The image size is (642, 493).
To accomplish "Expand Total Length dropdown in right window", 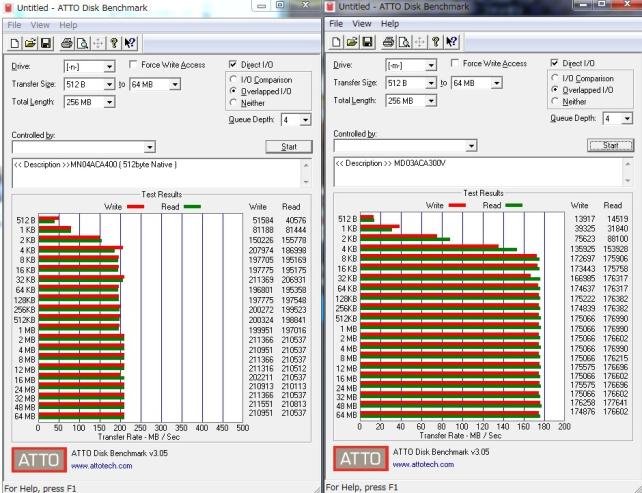I will [x=432, y=100].
